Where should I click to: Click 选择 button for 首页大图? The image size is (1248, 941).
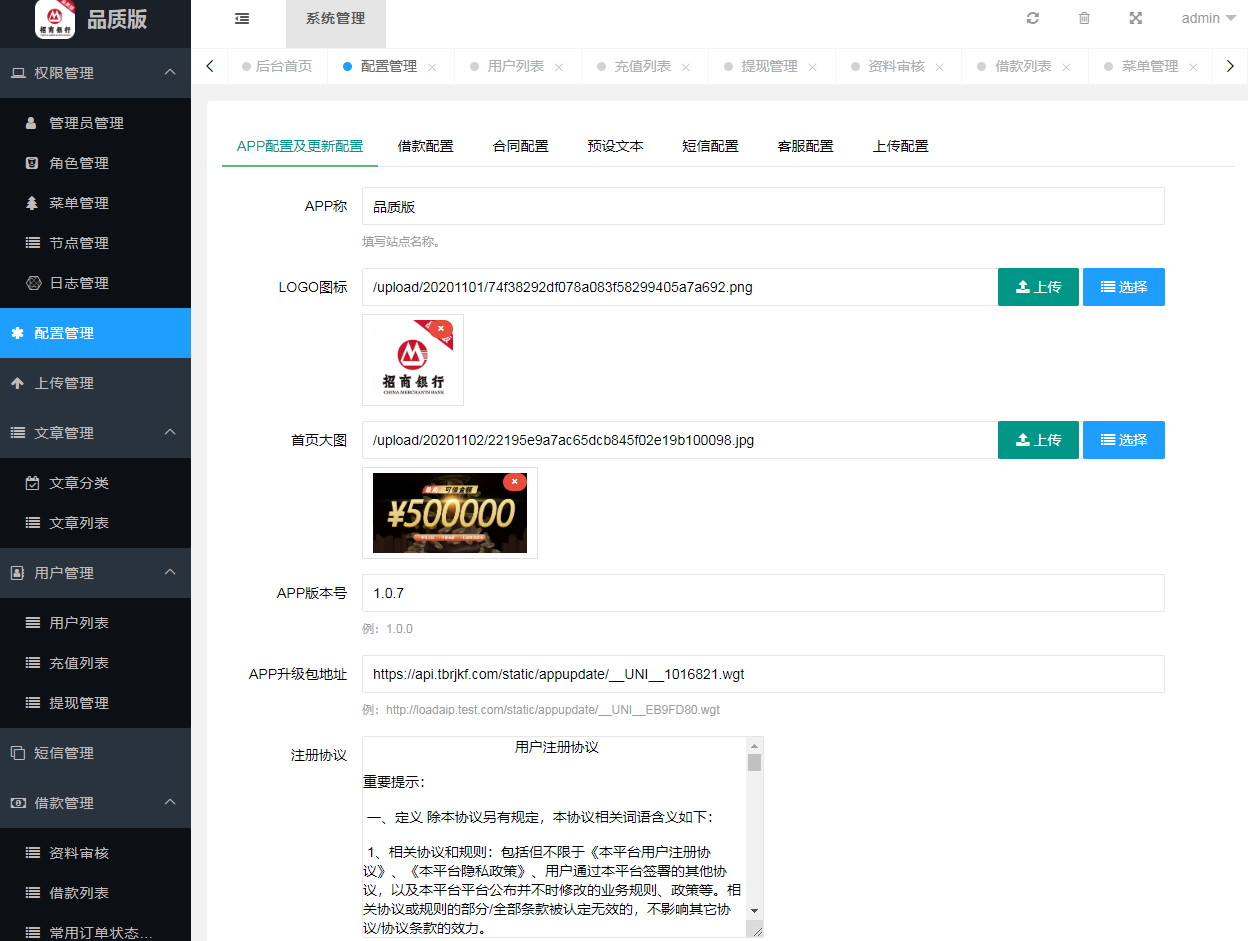point(1123,440)
